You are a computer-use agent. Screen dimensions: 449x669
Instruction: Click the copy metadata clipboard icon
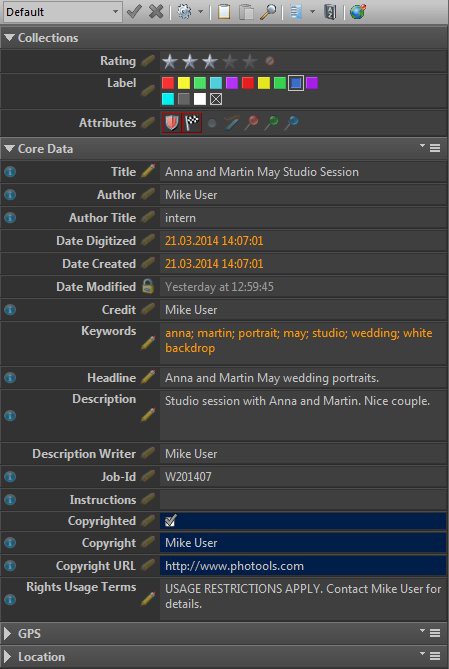tap(224, 12)
